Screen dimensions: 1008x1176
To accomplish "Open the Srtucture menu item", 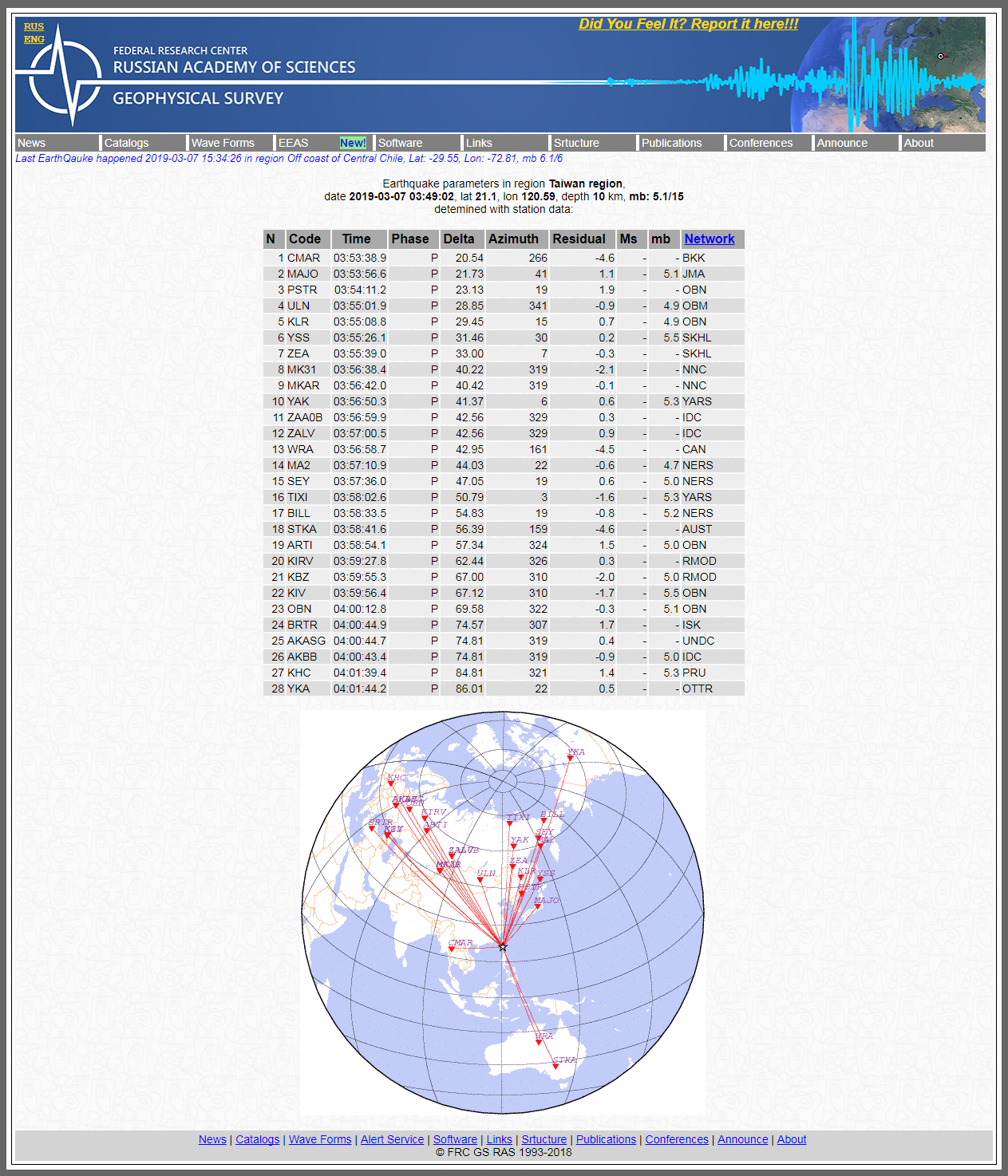I will click(594, 143).
